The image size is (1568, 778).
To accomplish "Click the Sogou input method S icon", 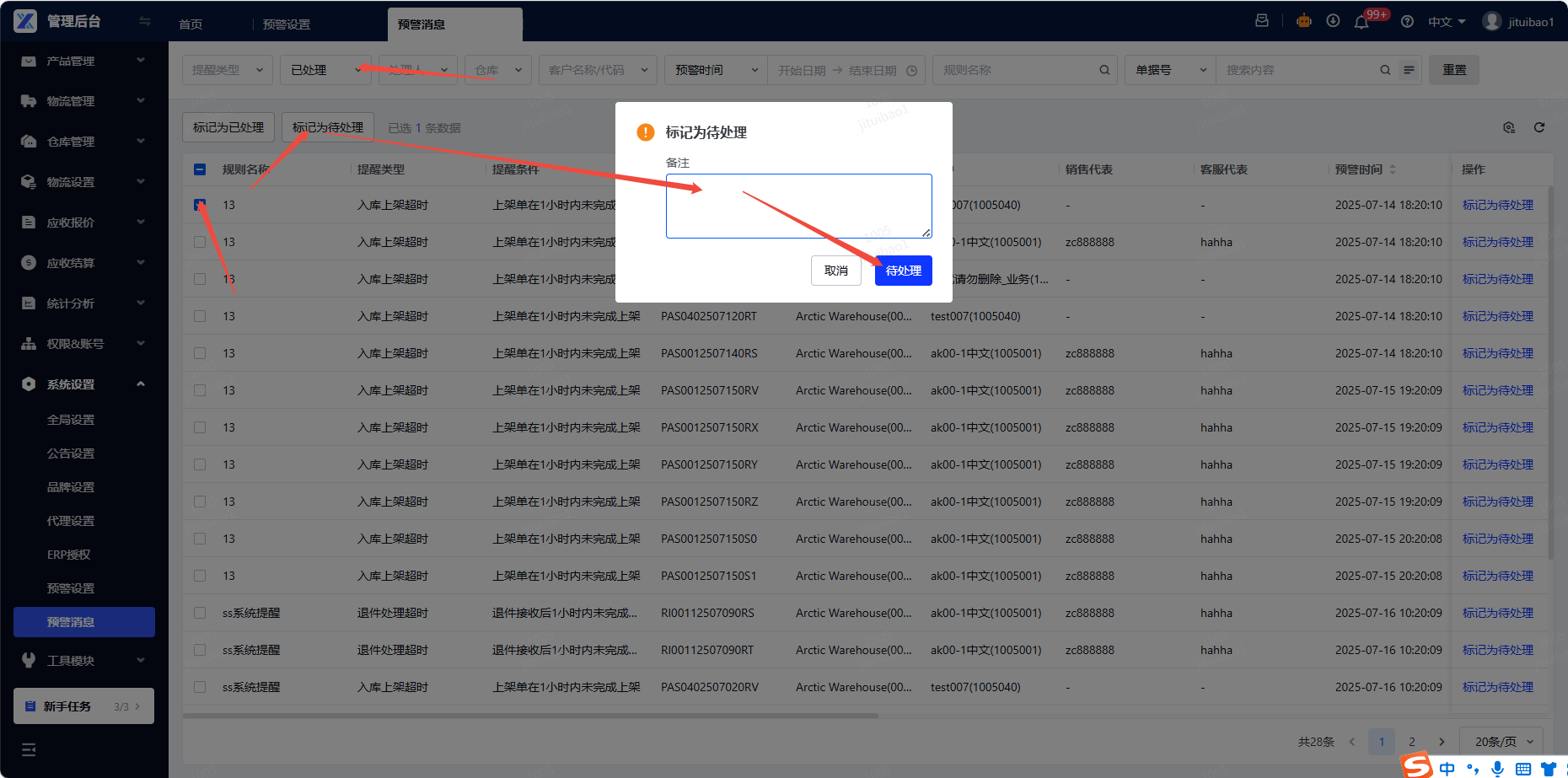I will point(1417,765).
